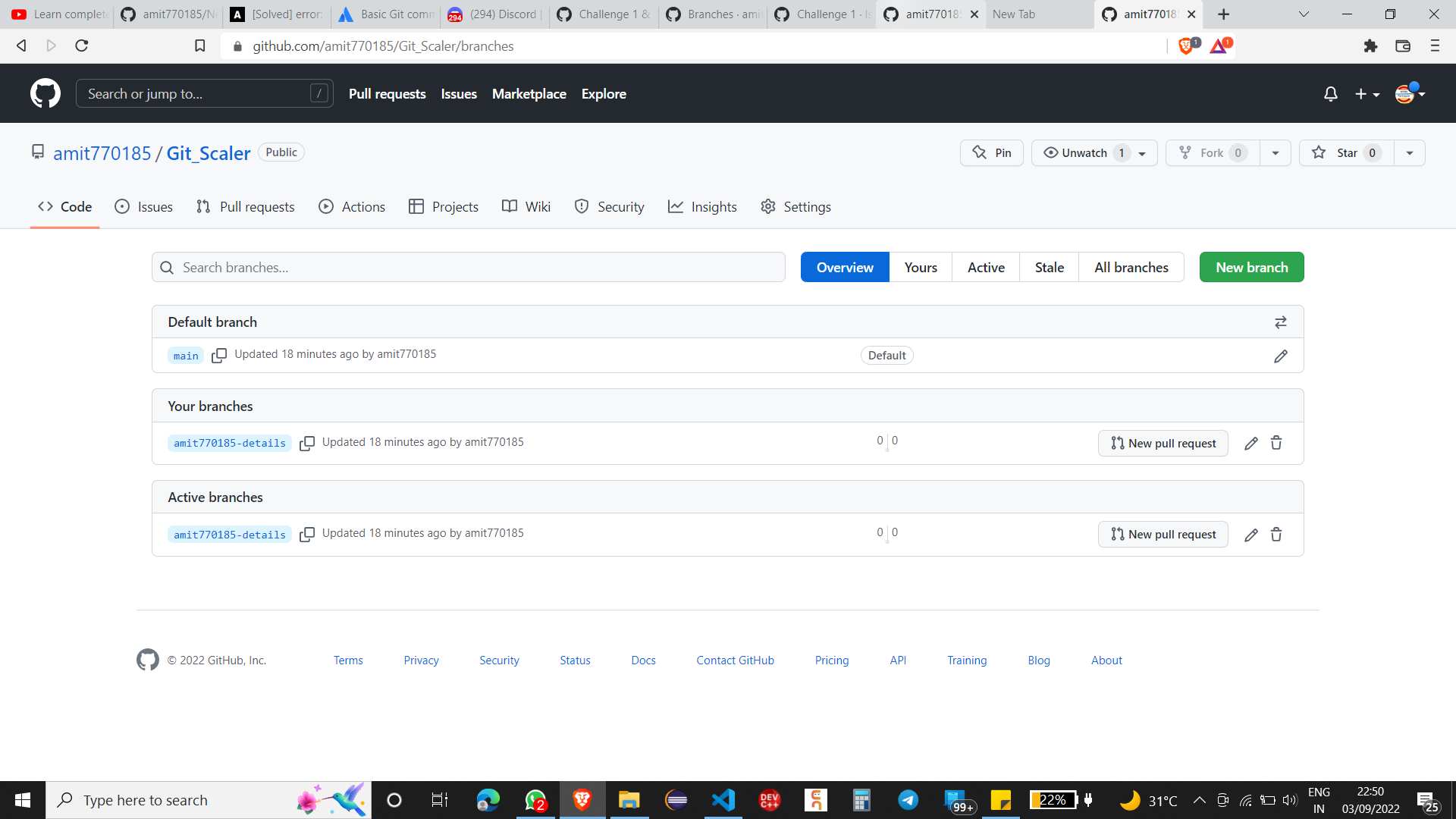Switch to the Insights tab
Viewport: 1456px width, 819px height.
pos(702,206)
